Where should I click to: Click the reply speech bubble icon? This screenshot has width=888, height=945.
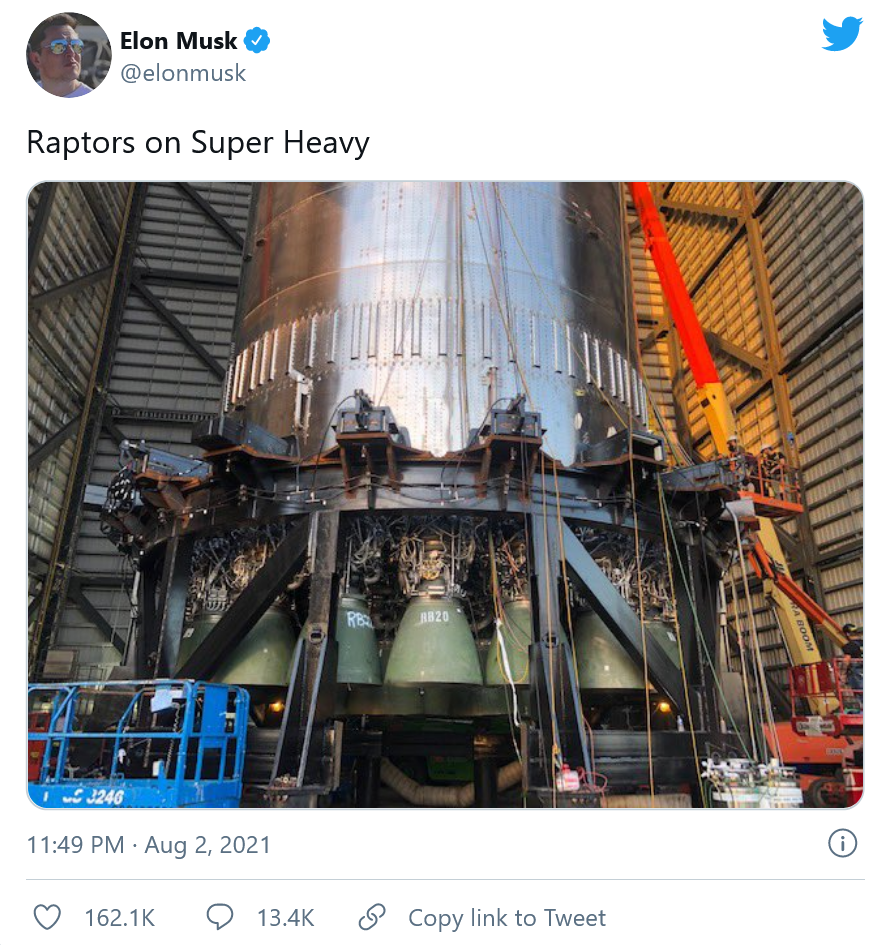point(219,917)
